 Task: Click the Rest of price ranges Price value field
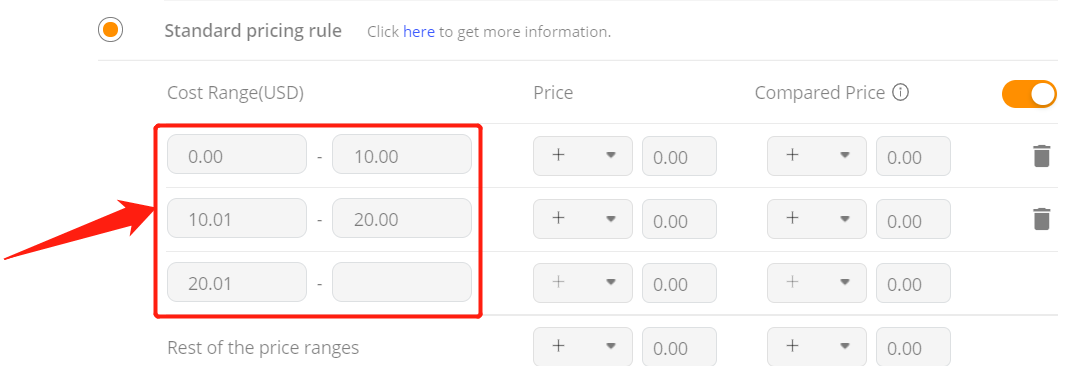click(x=679, y=346)
